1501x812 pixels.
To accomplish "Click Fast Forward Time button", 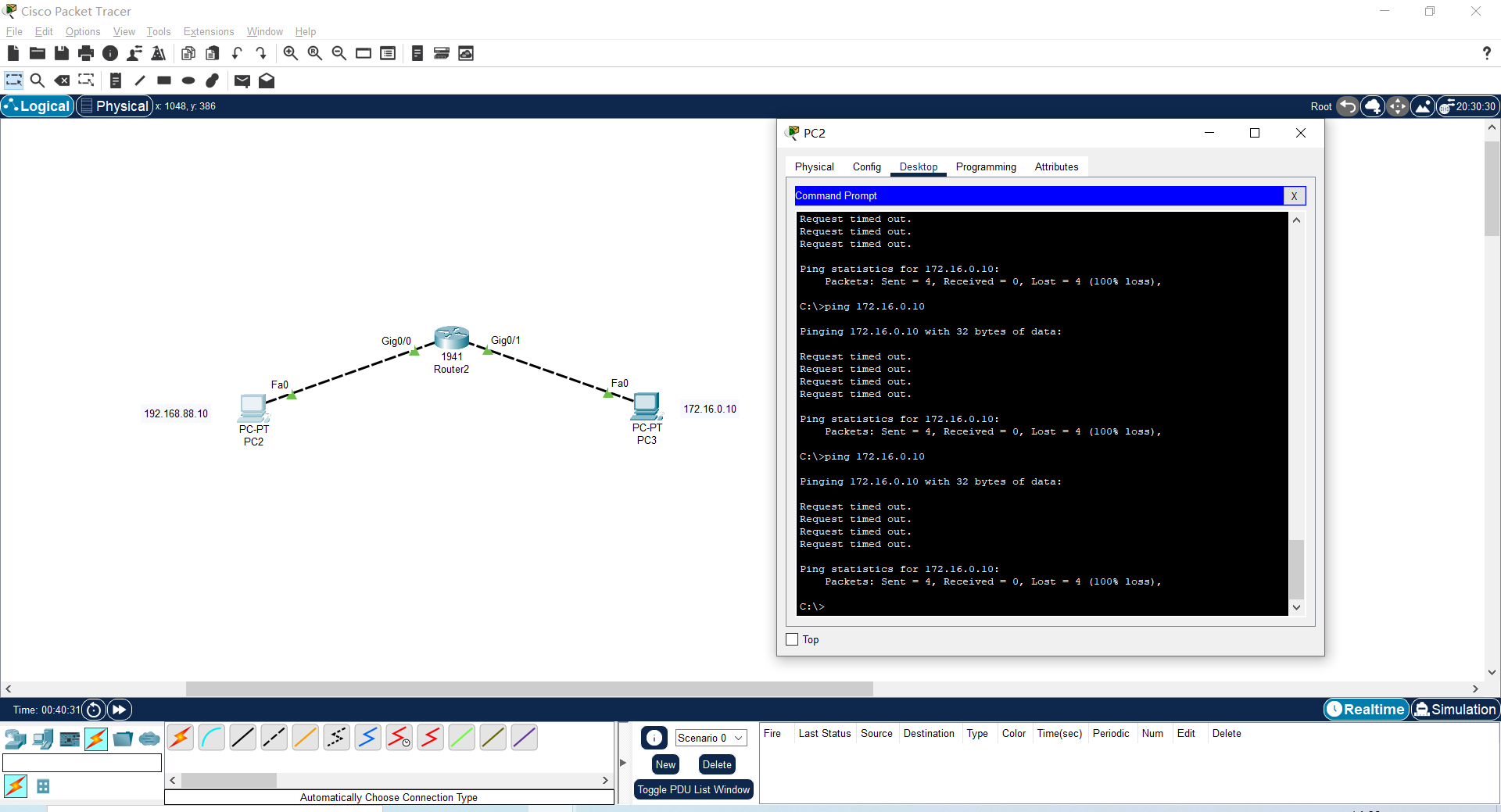I will (x=119, y=710).
